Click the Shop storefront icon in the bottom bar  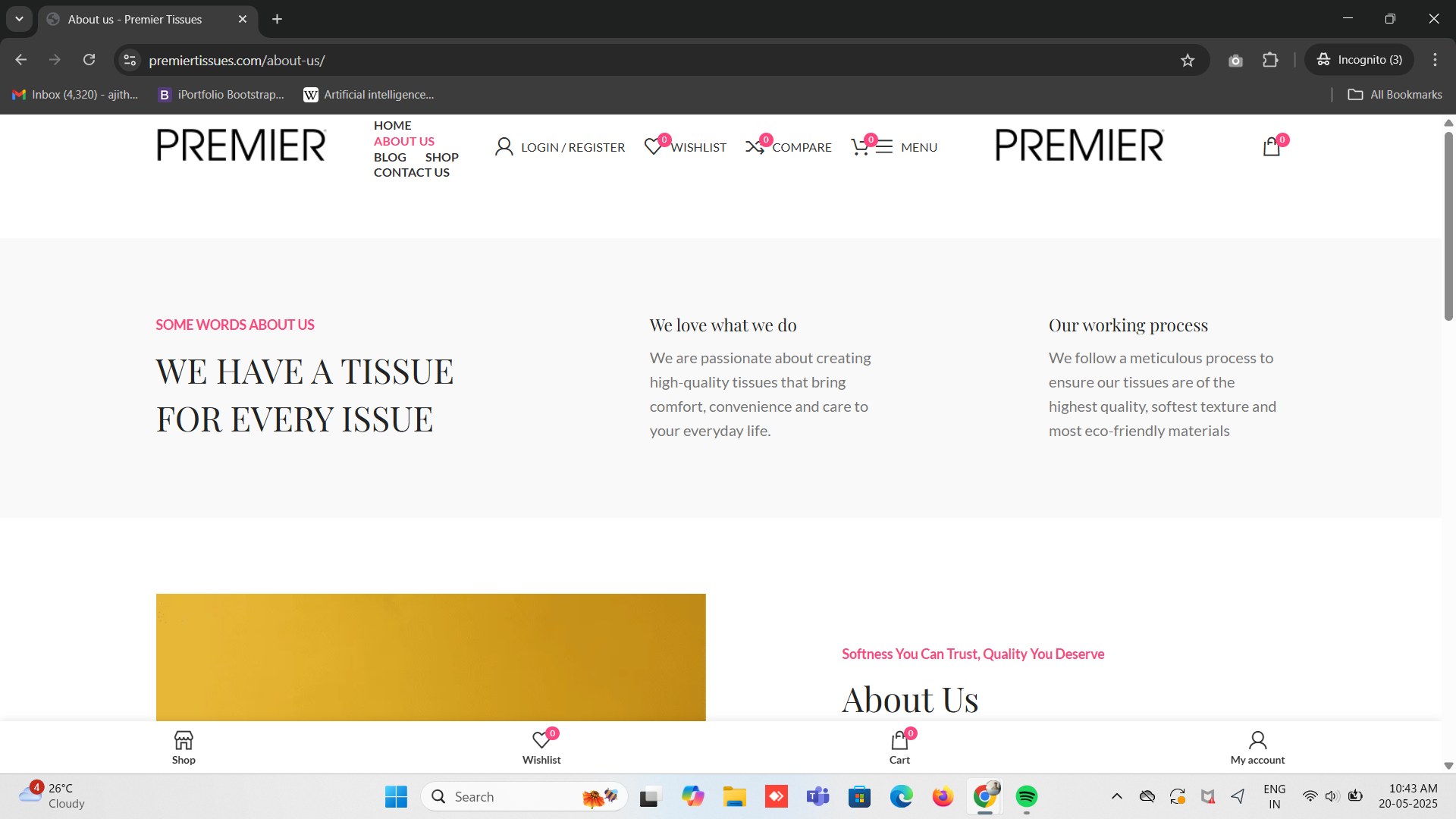tap(184, 740)
